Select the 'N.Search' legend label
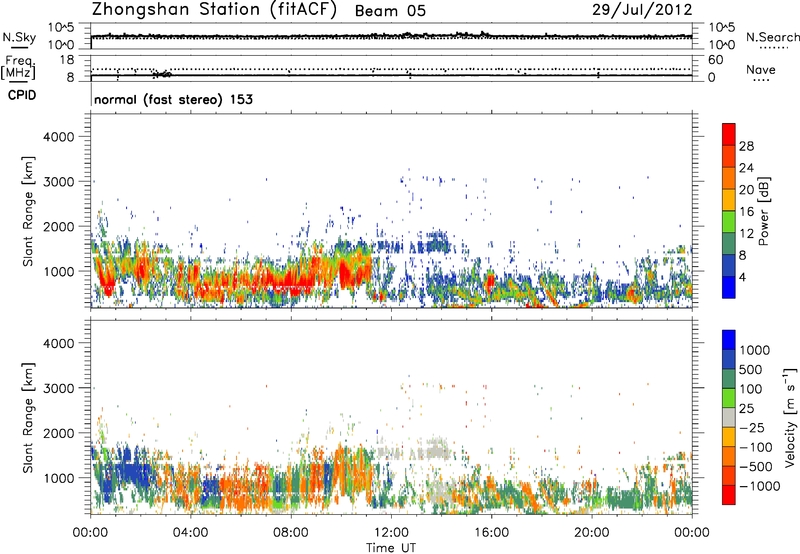800x554 pixels. click(772, 37)
